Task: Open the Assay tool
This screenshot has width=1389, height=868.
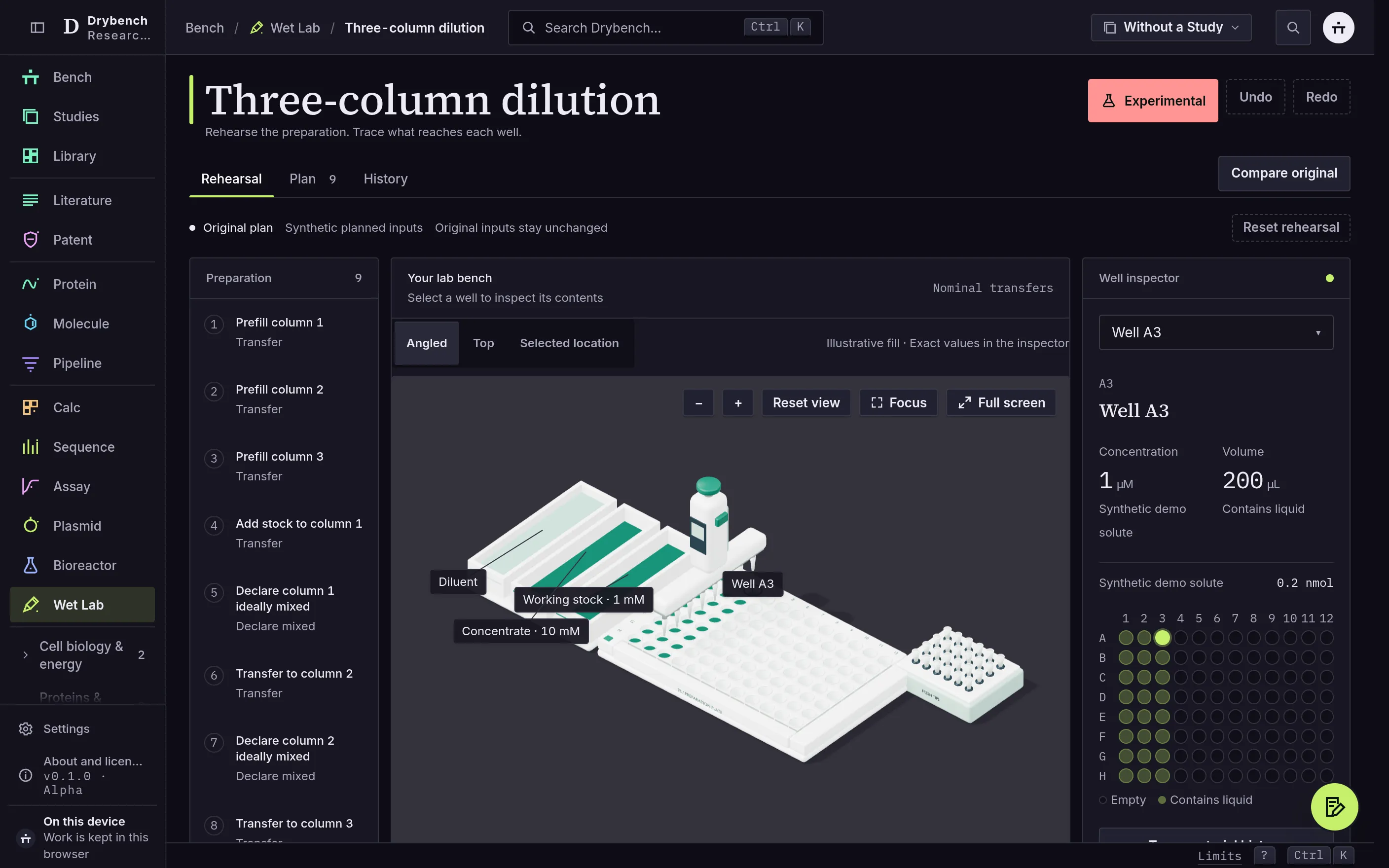Action: (82, 487)
